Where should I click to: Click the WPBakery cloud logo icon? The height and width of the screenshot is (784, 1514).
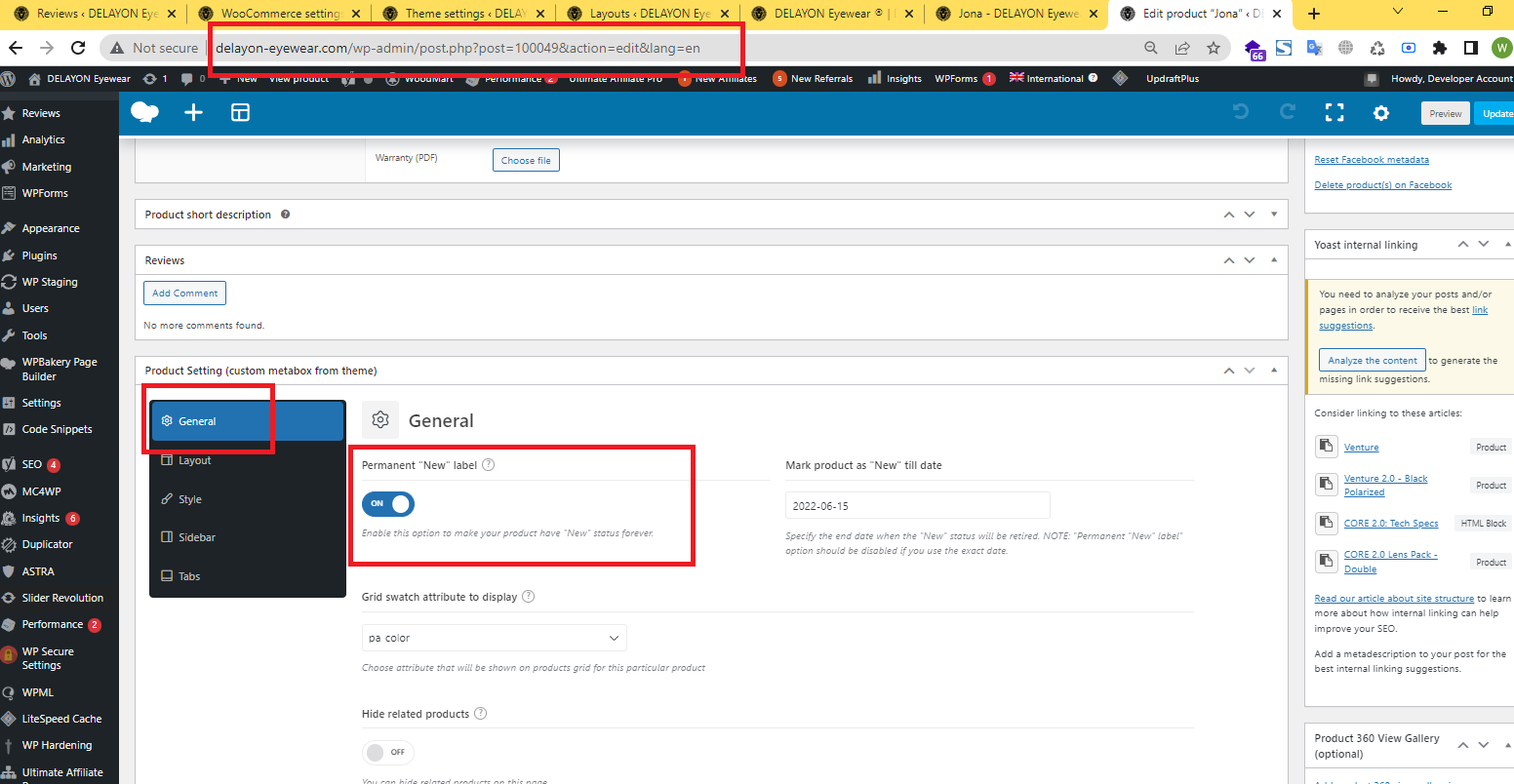pos(144,113)
